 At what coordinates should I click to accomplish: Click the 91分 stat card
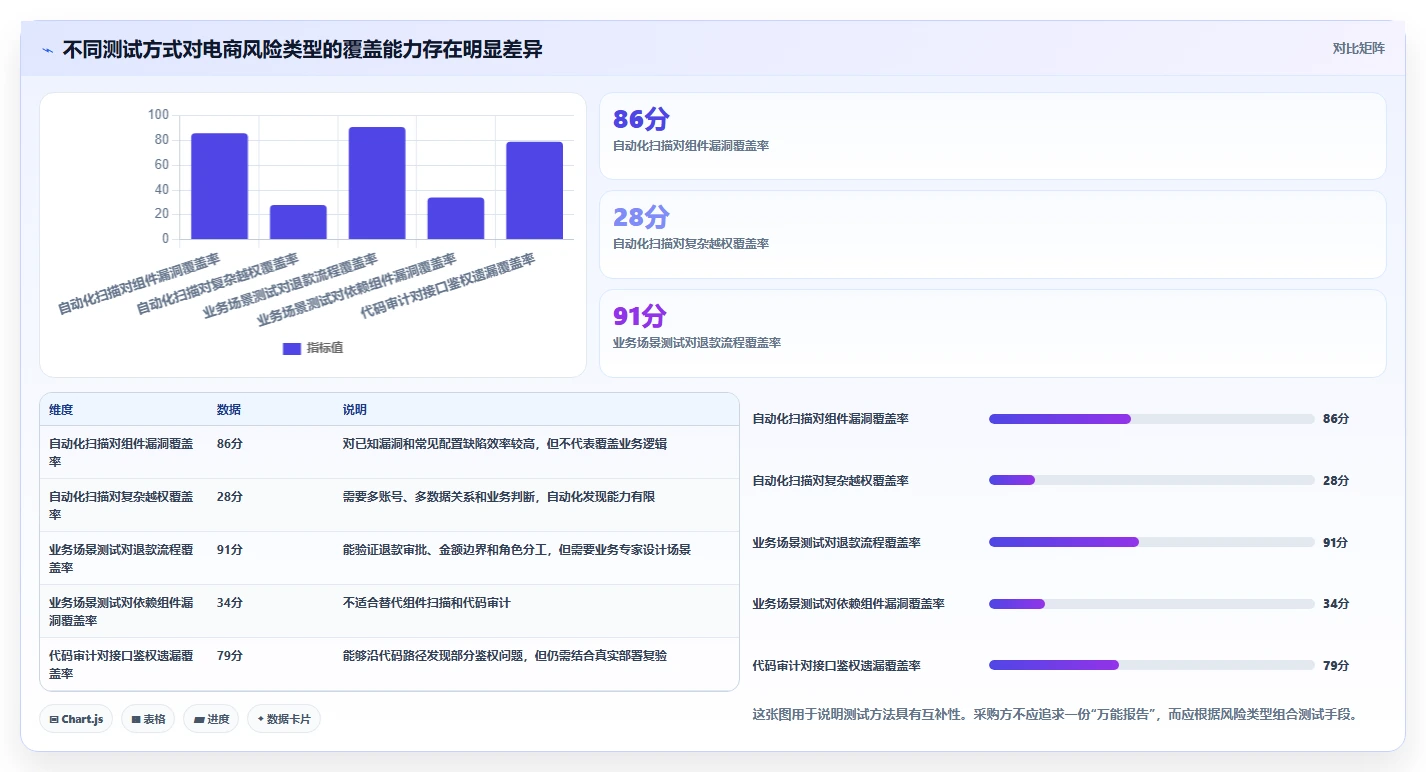pos(992,333)
